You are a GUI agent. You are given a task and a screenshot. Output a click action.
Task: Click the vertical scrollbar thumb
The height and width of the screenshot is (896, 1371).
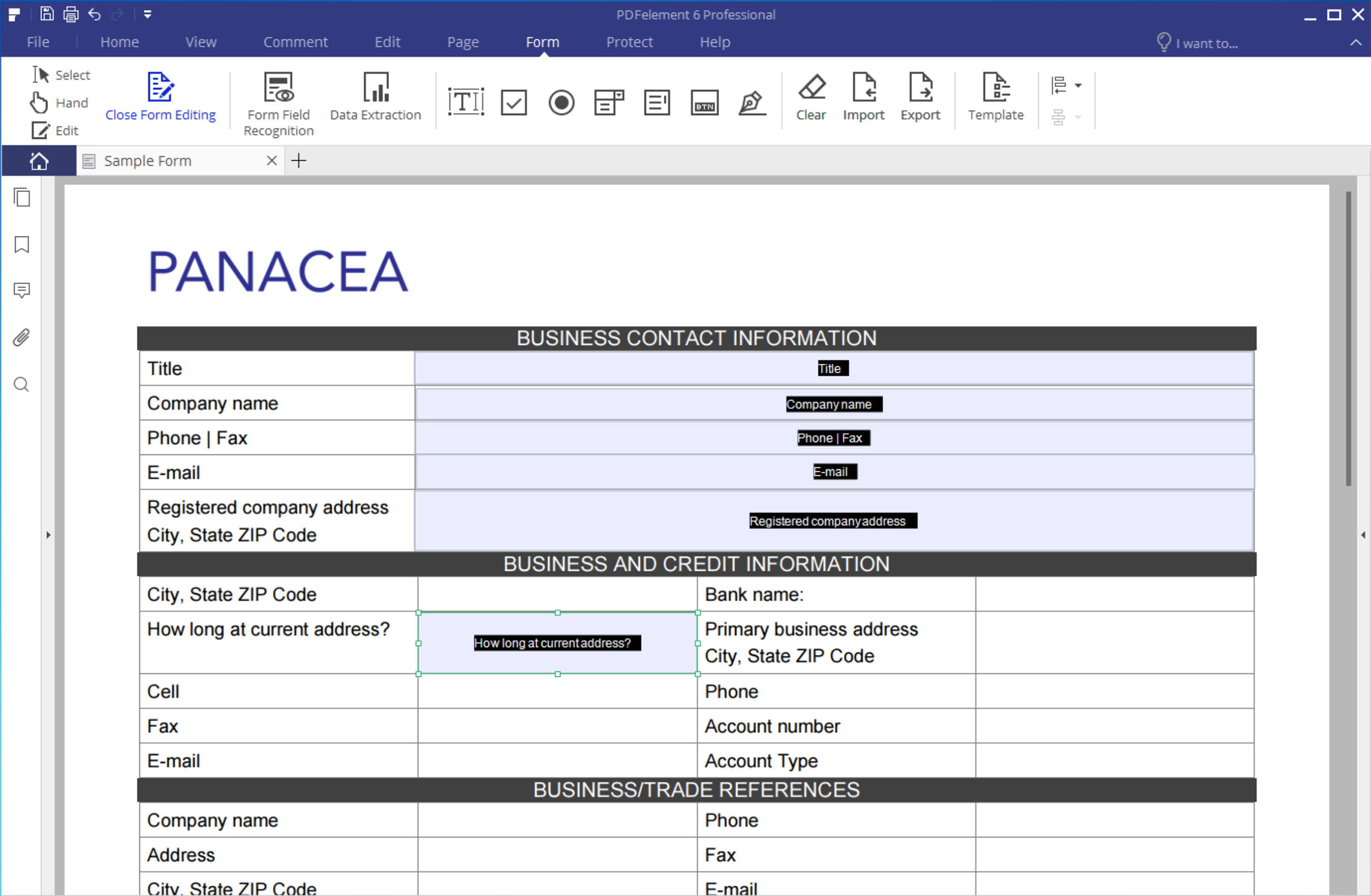1349,339
